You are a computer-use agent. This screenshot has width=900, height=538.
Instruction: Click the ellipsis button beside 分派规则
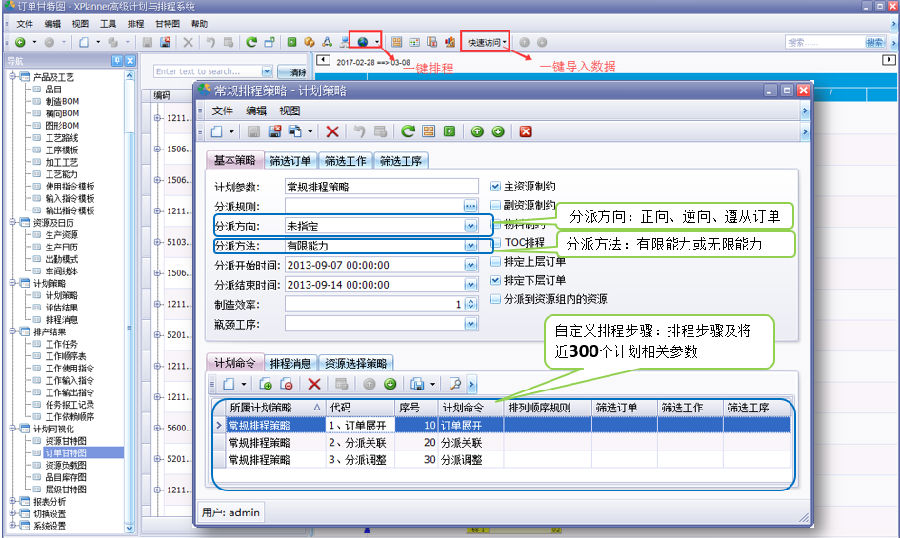coord(470,206)
